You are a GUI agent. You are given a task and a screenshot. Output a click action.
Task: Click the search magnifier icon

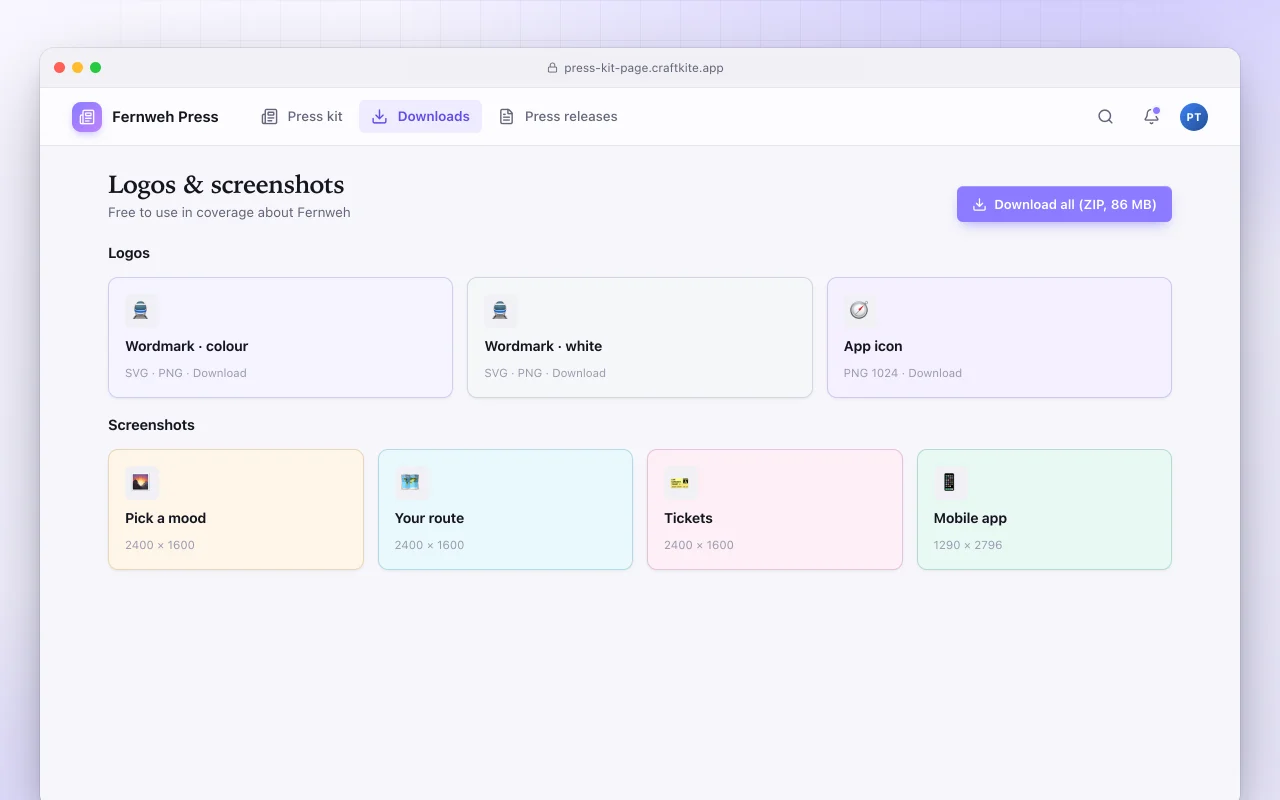(x=1105, y=117)
